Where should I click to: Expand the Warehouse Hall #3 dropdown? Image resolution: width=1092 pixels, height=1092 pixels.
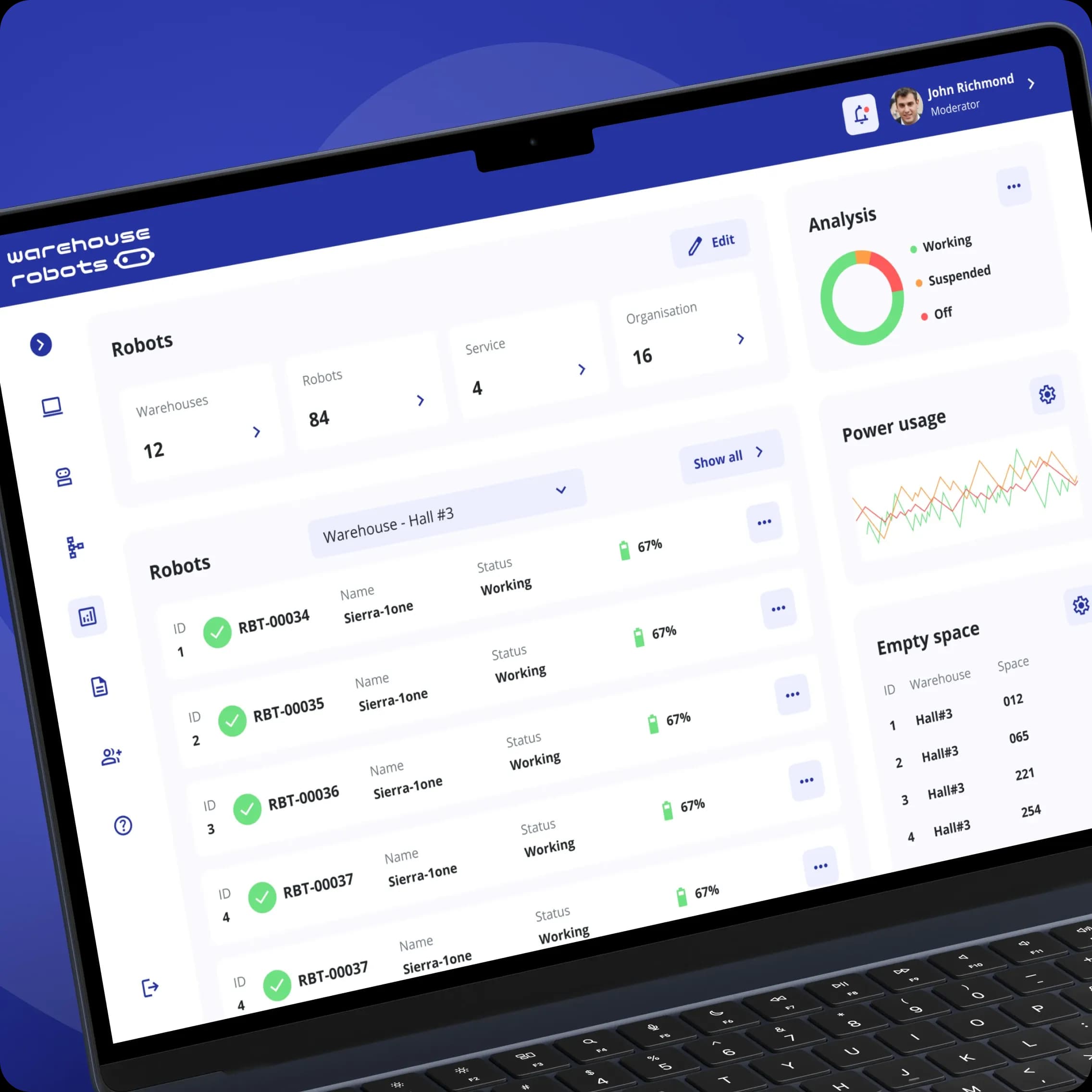(x=560, y=491)
